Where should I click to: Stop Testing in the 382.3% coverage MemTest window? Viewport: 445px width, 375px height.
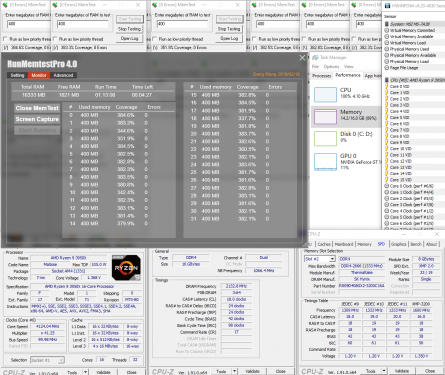(129, 29)
